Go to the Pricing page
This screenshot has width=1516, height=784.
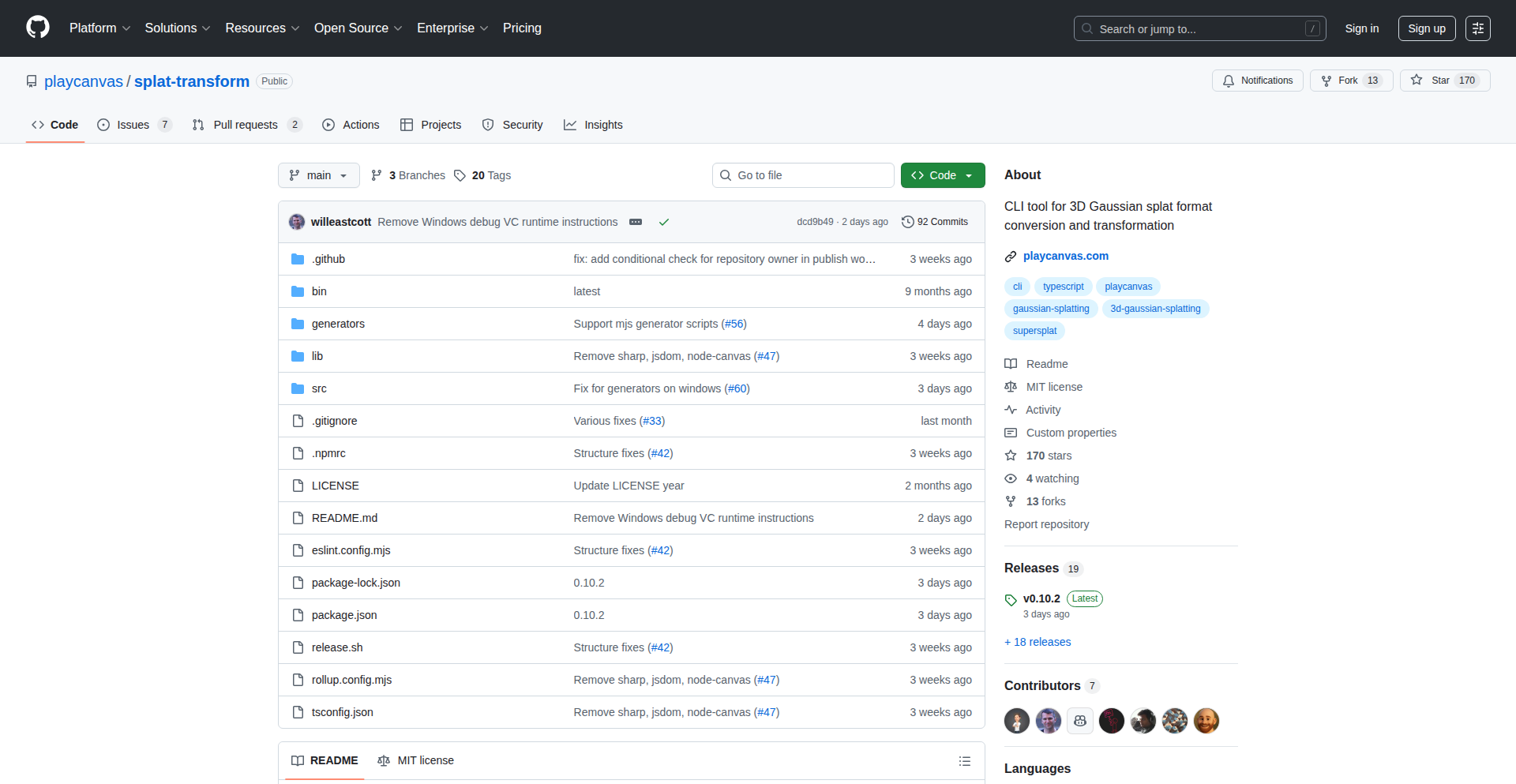[x=522, y=28]
